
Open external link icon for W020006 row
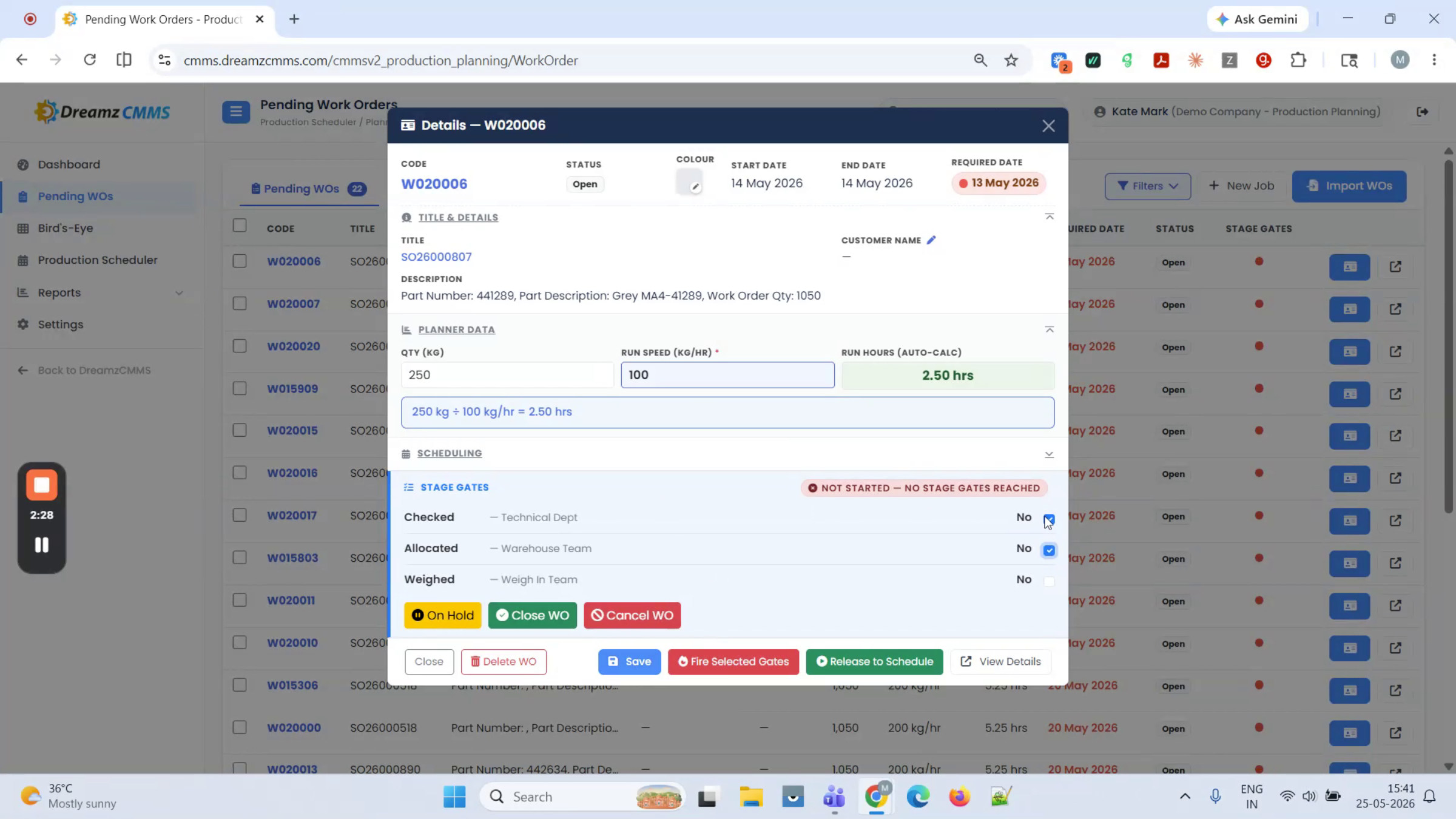point(1395,267)
